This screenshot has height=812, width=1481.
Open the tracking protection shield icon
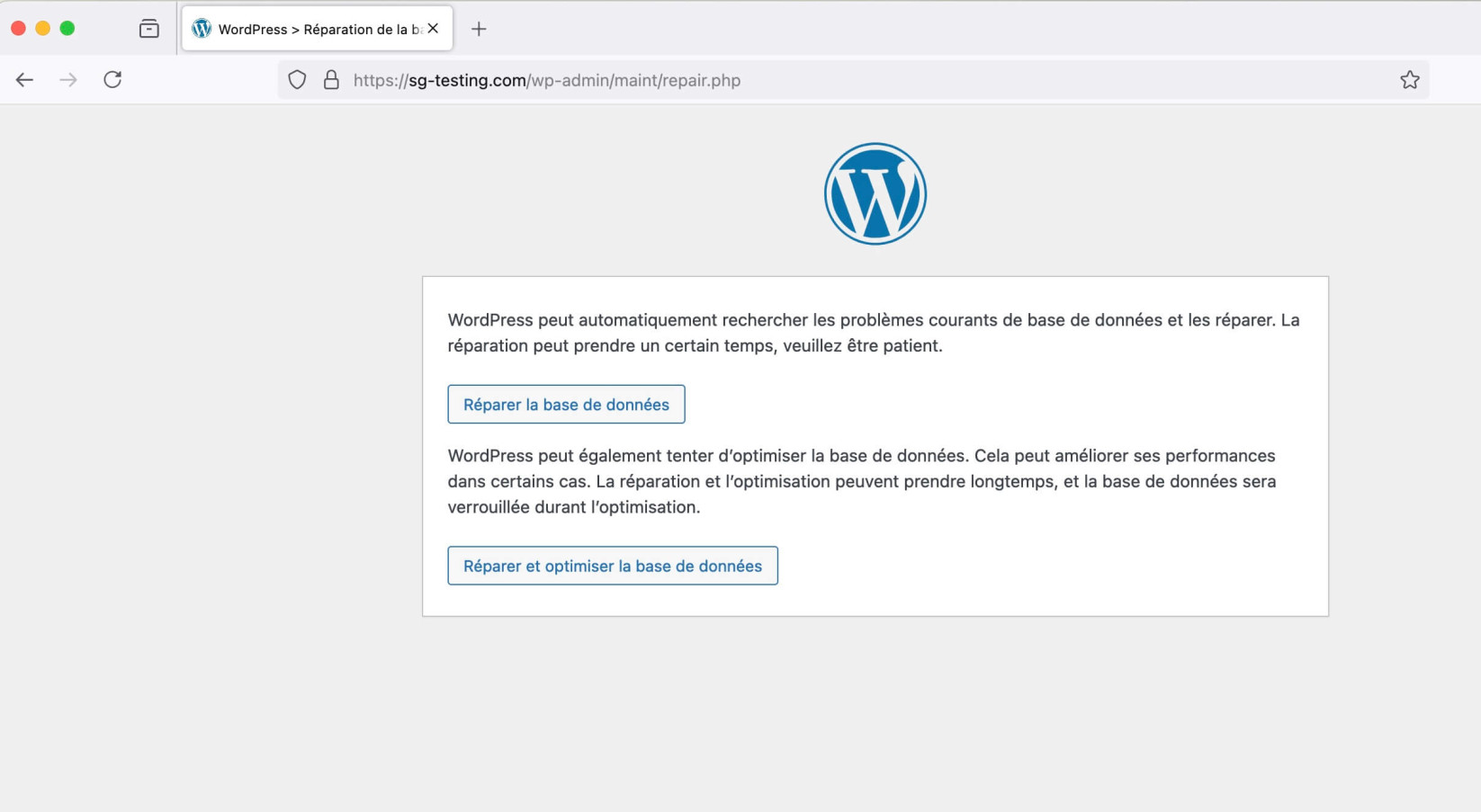coord(297,80)
